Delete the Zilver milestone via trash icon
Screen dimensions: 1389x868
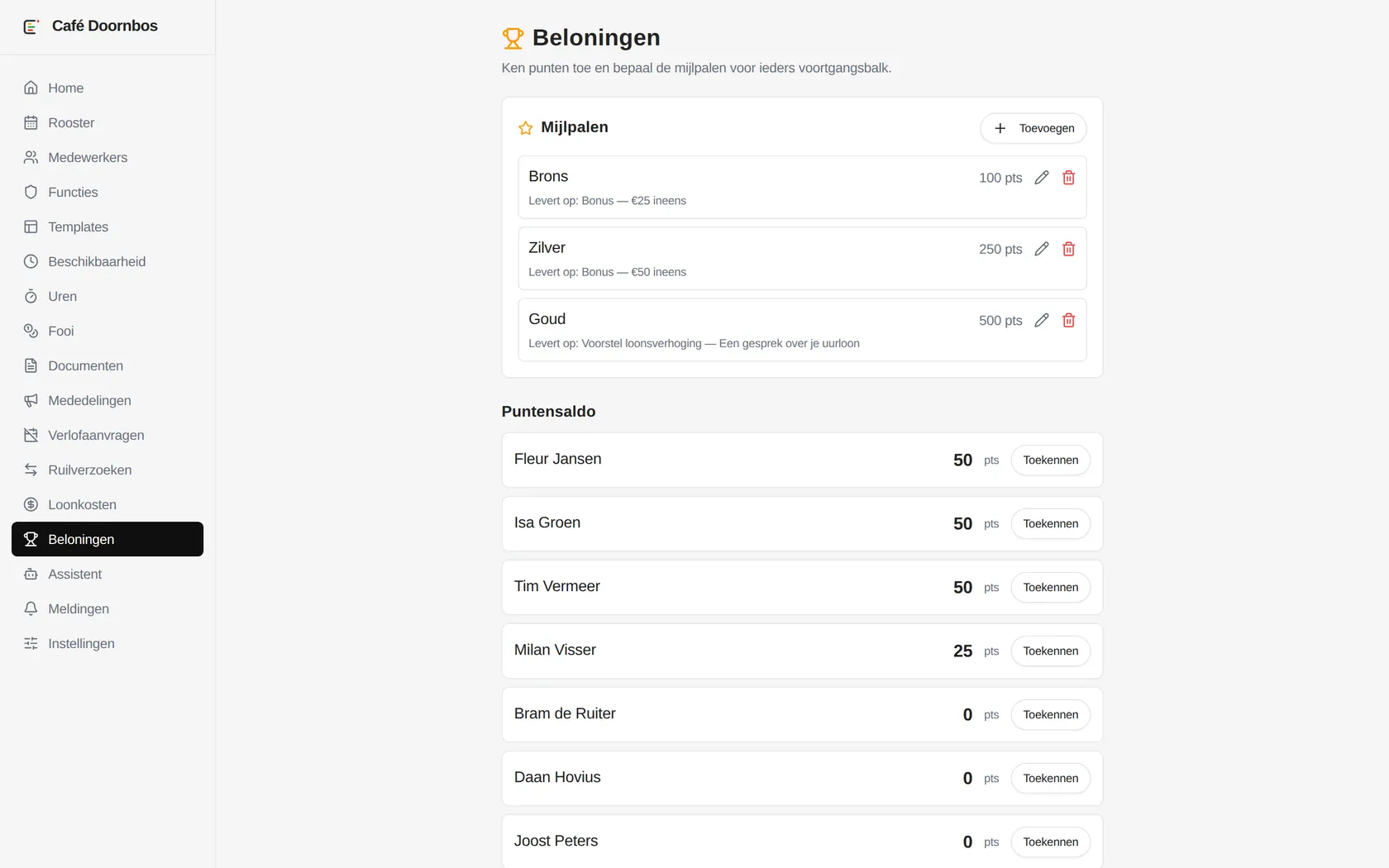click(x=1068, y=249)
